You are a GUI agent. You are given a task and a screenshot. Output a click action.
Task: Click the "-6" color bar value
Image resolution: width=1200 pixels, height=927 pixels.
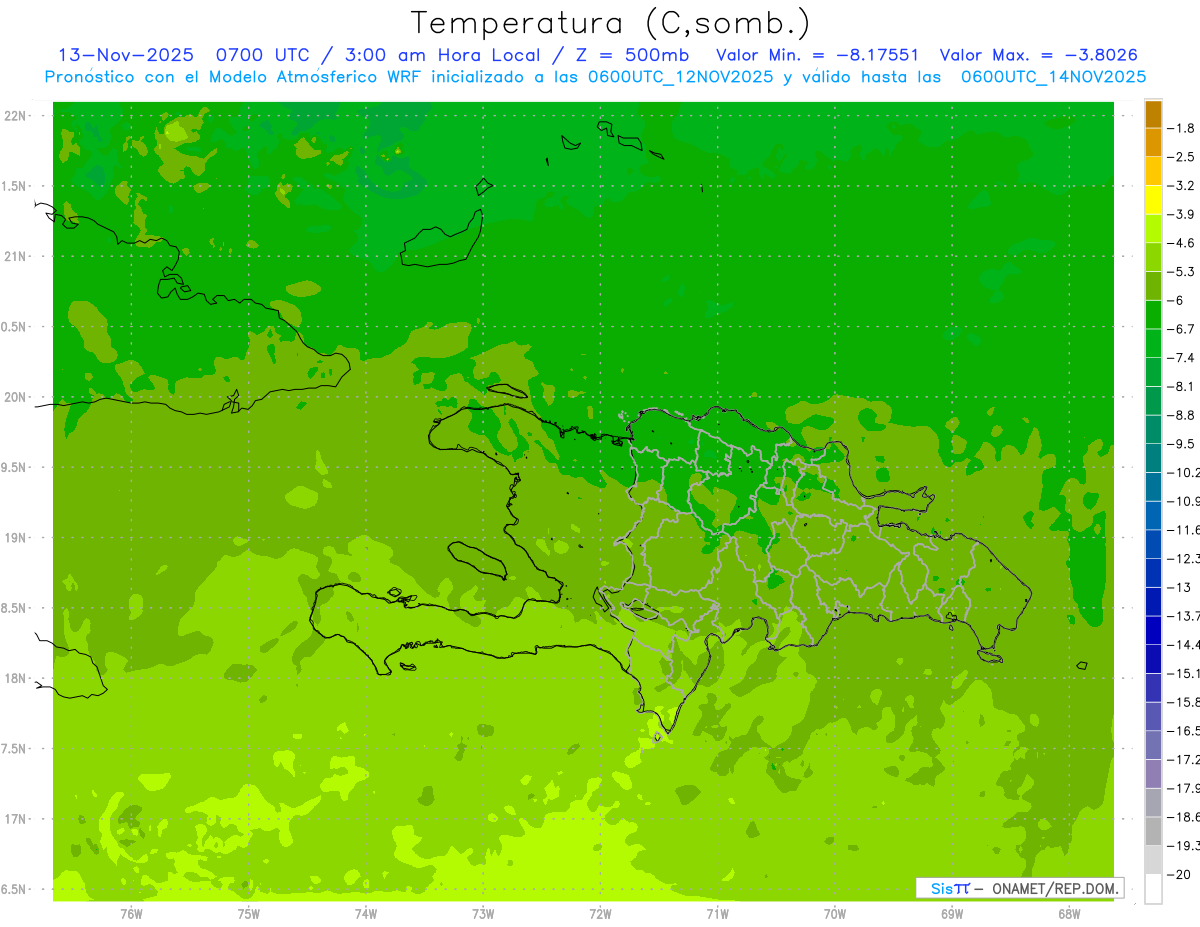pyautogui.click(x=1177, y=300)
